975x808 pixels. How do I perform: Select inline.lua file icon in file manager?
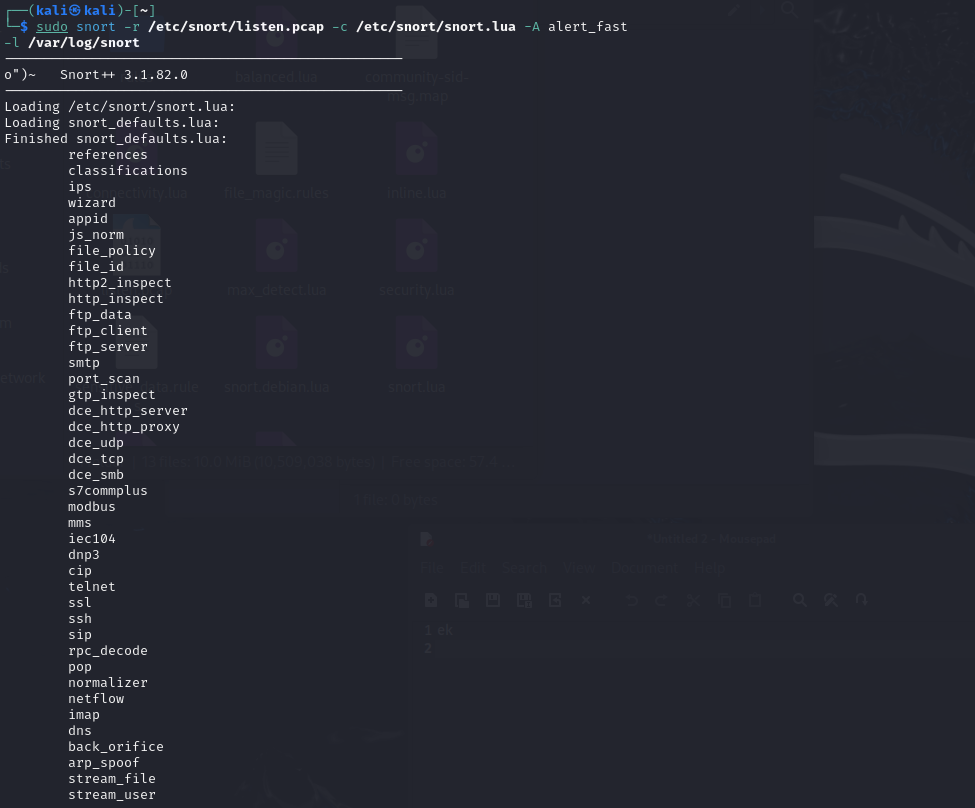click(x=416, y=149)
